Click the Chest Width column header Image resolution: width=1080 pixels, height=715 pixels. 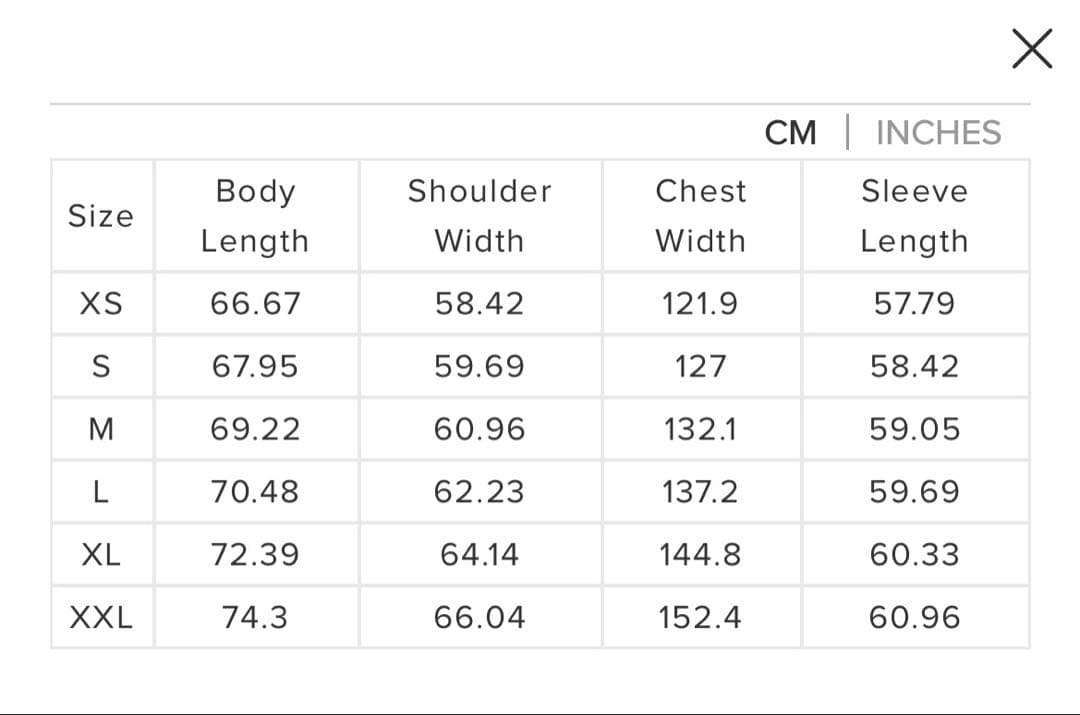(700, 215)
